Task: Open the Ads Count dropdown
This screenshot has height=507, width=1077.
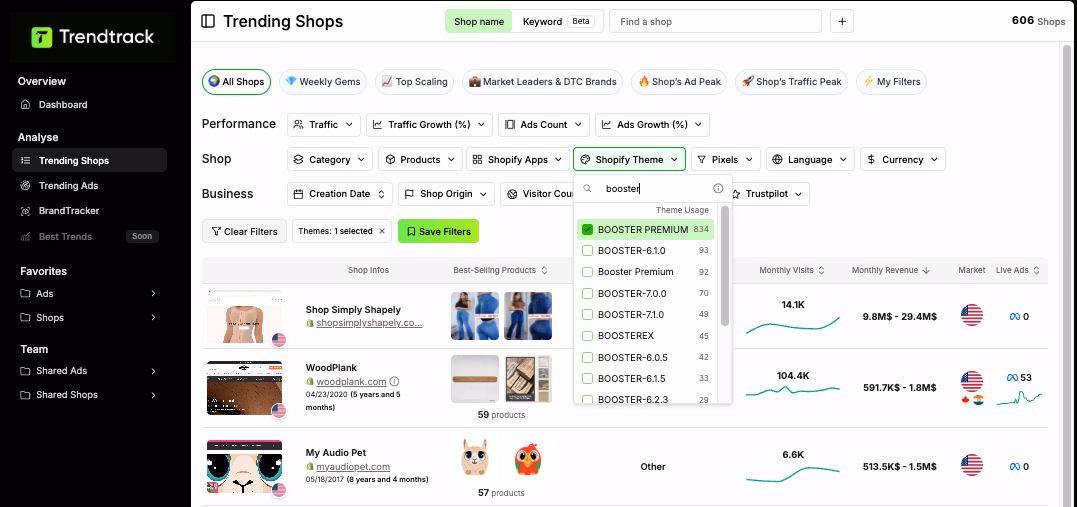Action: [x=544, y=124]
